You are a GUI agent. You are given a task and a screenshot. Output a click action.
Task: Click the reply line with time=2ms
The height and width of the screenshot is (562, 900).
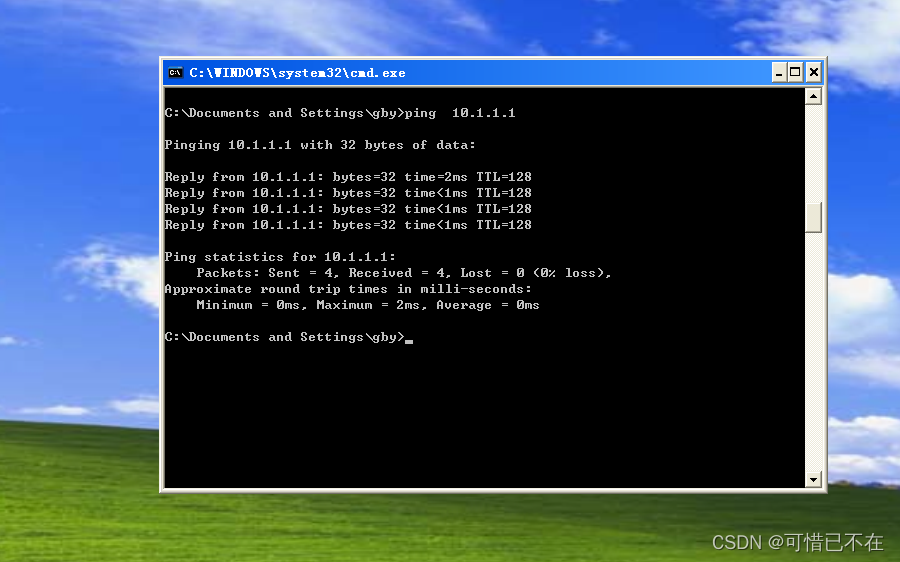348,177
